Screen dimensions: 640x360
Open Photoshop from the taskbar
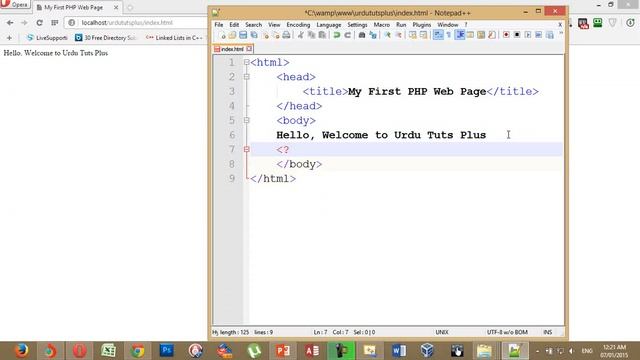[167, 351]
